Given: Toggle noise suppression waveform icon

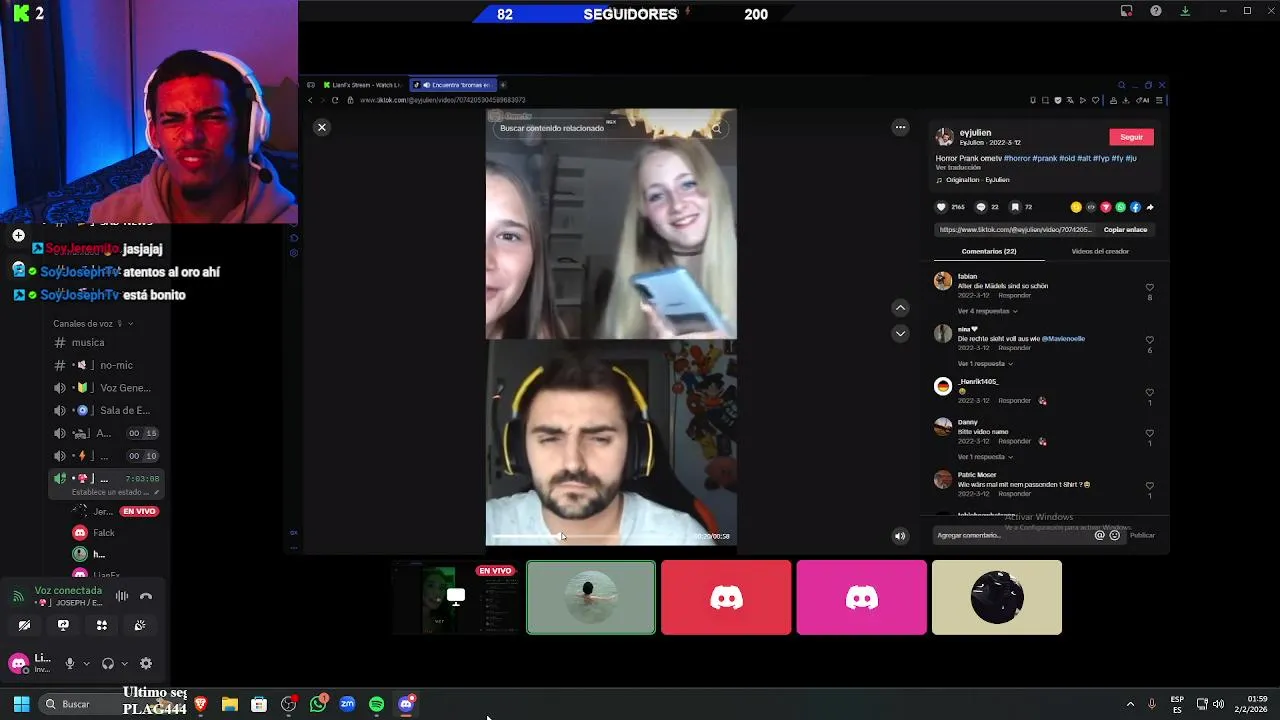Looking at the screenshot, I should [122, 596].
